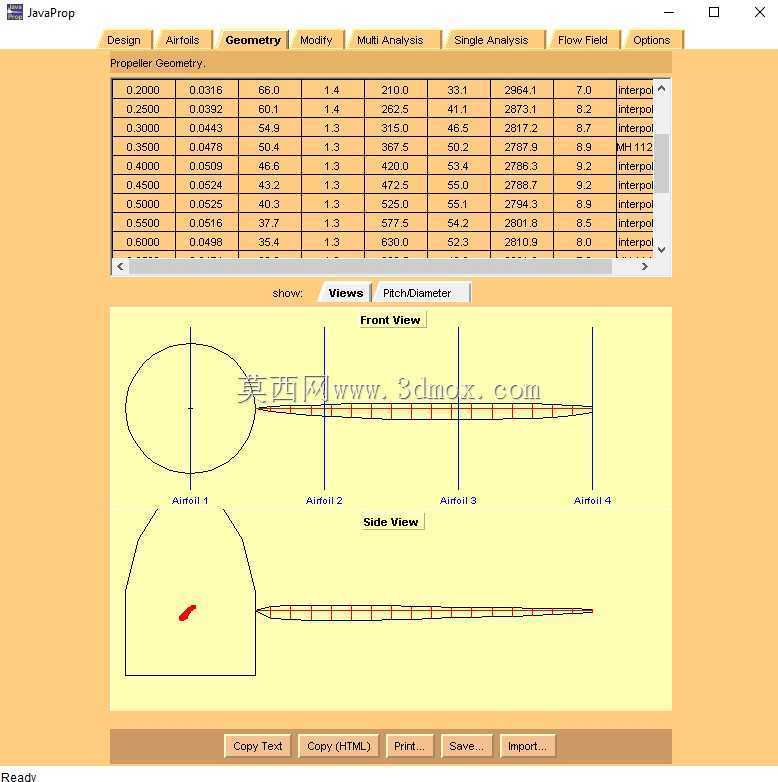Click the cell showing 0.2500
Screen dimensions: 778x782
[x=144, y=109]
